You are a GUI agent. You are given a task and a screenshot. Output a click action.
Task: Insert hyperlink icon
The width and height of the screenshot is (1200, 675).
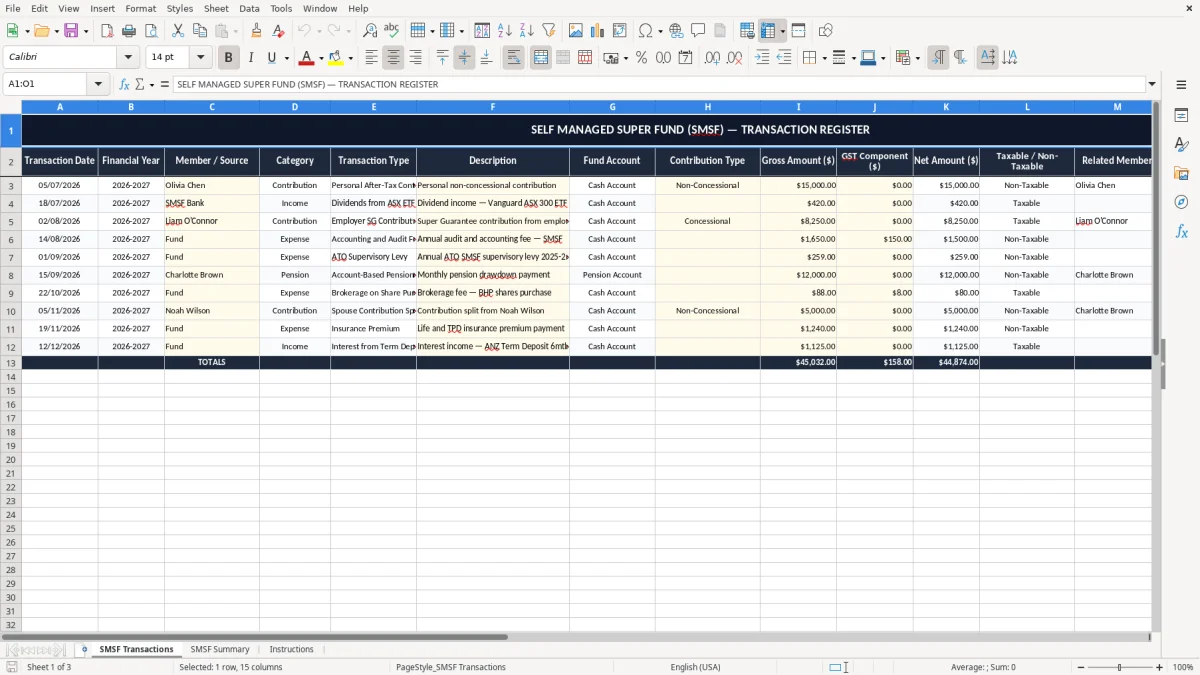(676, 31)
